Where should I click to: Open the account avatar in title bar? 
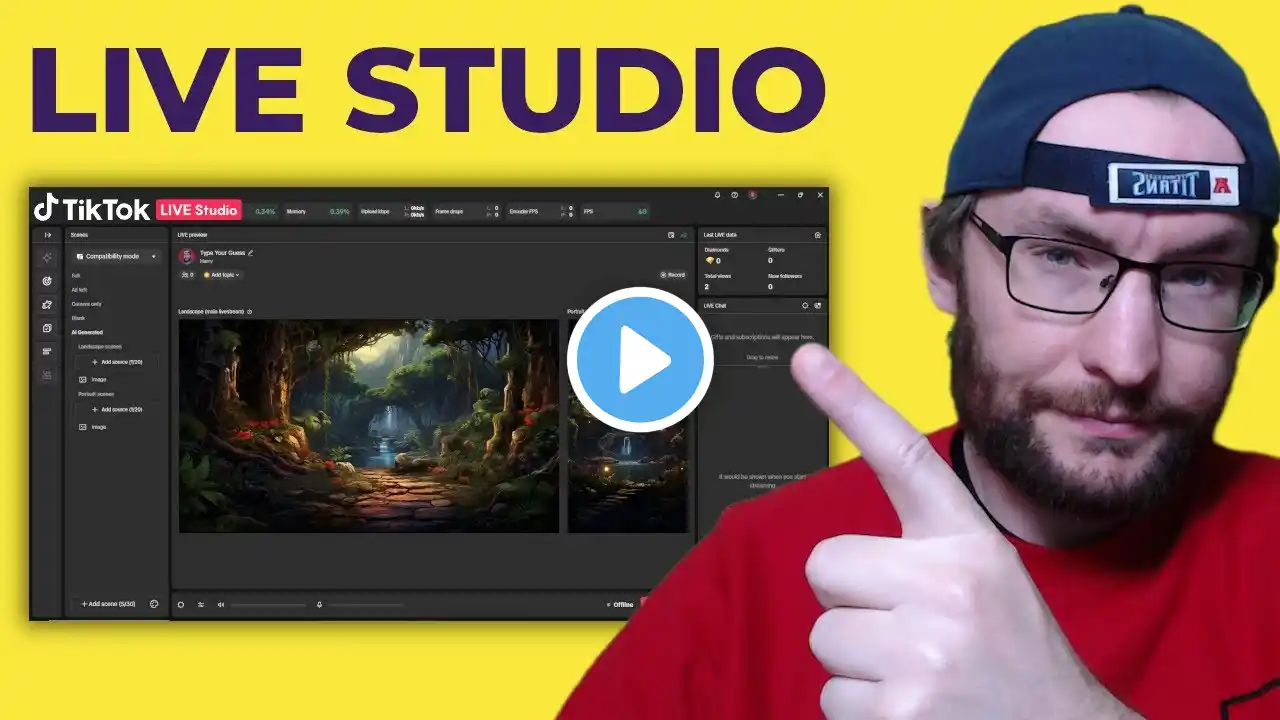(753, 195)
